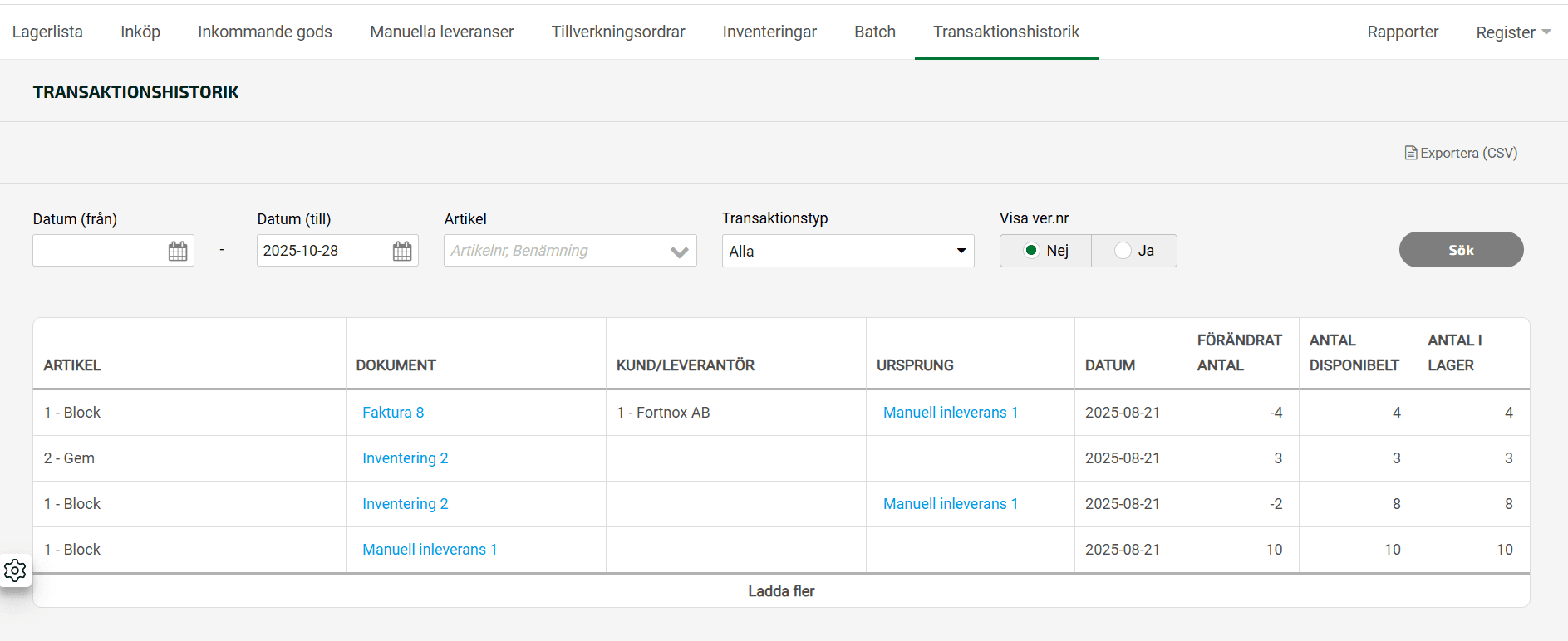The width and height of the screenshot is (1568, 641).
Task: Open Inventering 2 link for 2 - Gem
Action: pyautogui.click(x=405, y=458)
